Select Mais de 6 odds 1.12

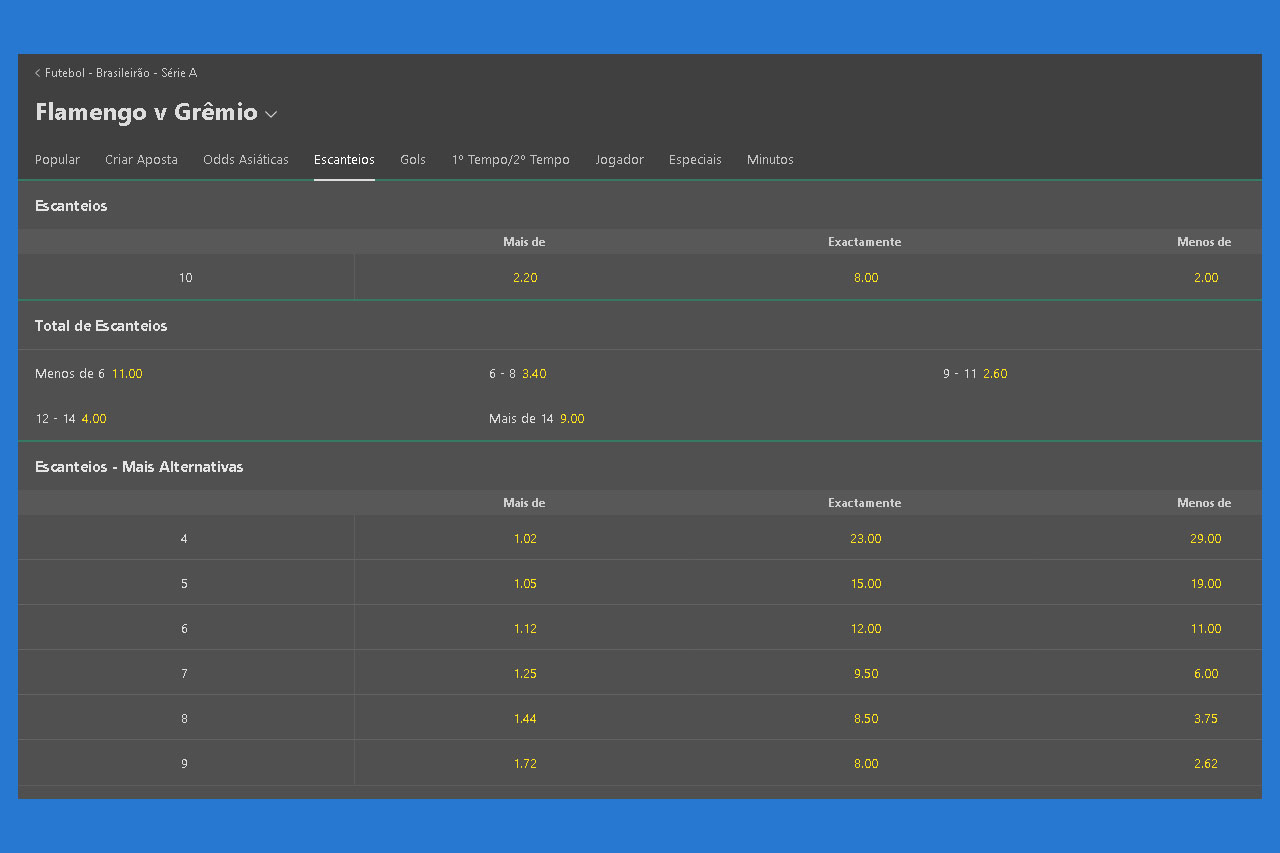525,629
